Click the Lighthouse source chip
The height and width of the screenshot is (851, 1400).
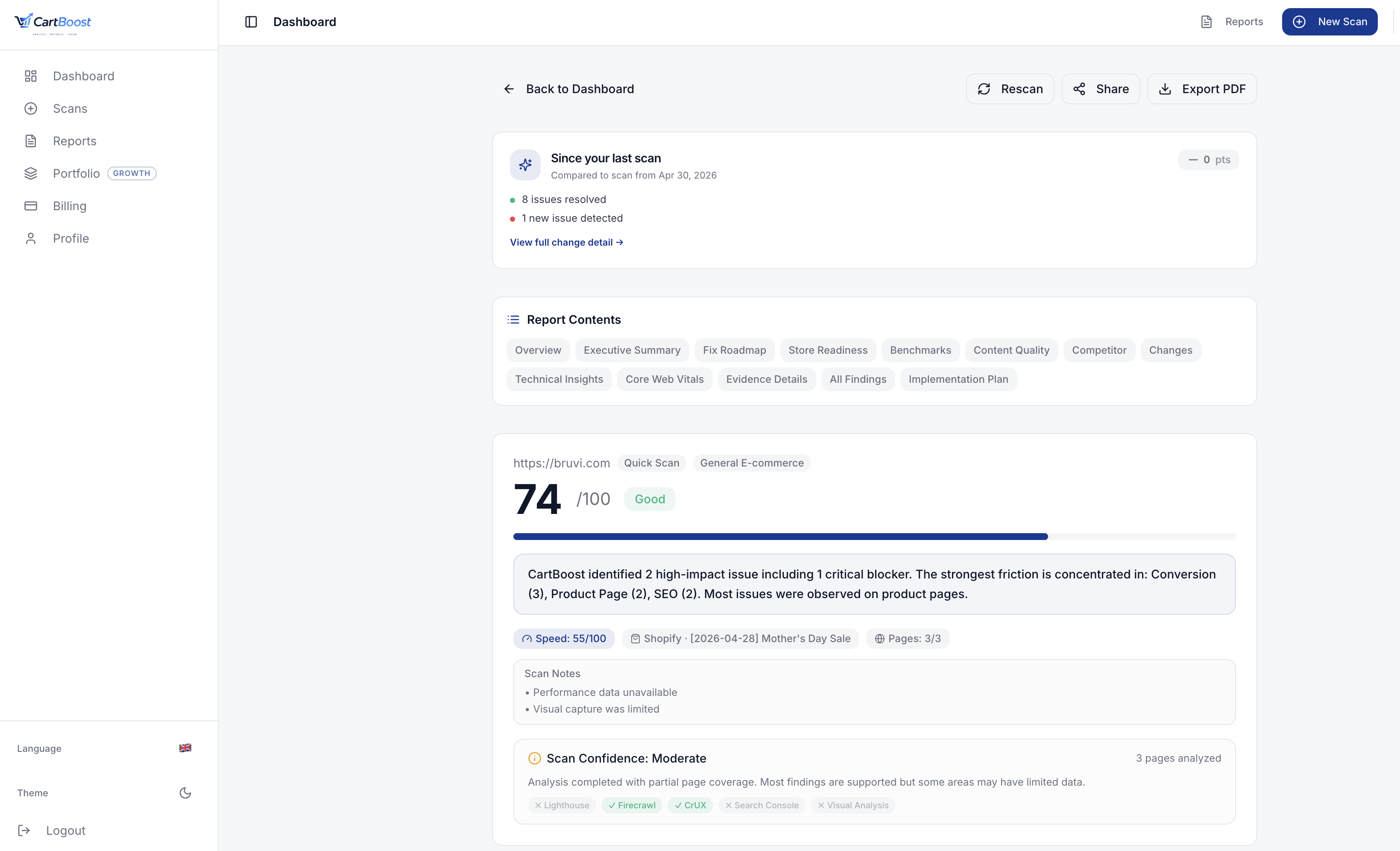[562, 805]
